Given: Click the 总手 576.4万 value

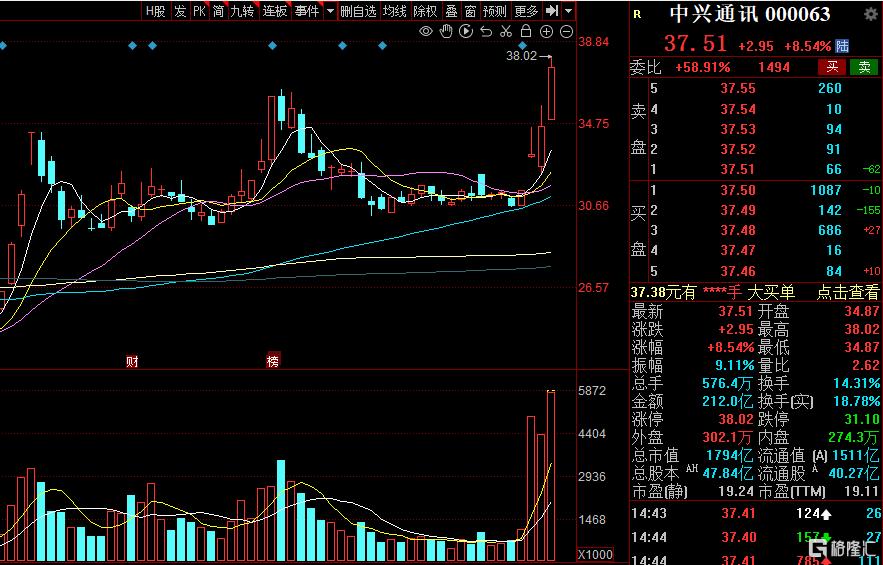Looking at the screenshot, I should coord(727,383).
